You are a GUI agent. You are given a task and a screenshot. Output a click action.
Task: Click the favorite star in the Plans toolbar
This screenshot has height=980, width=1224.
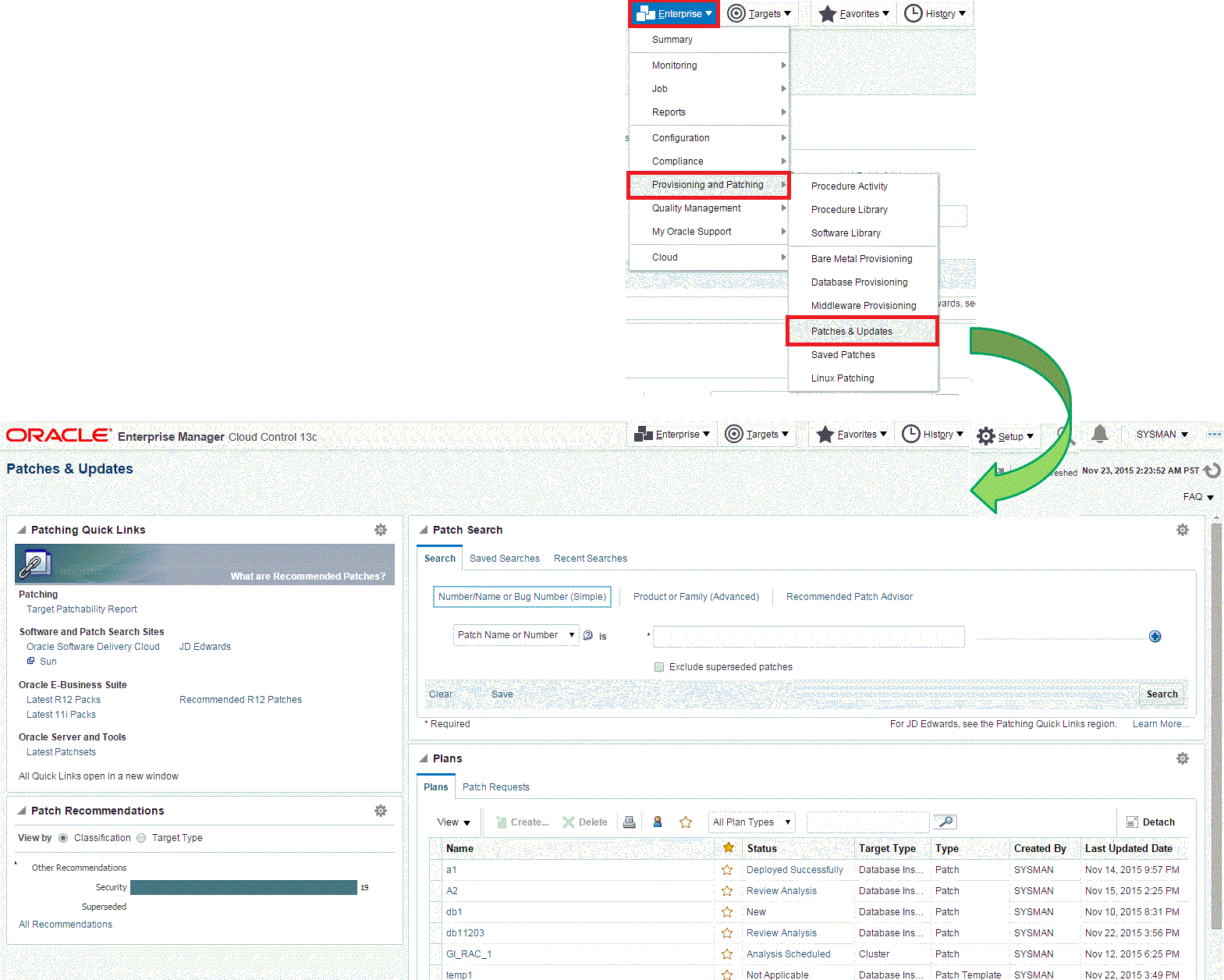point(686,822)
